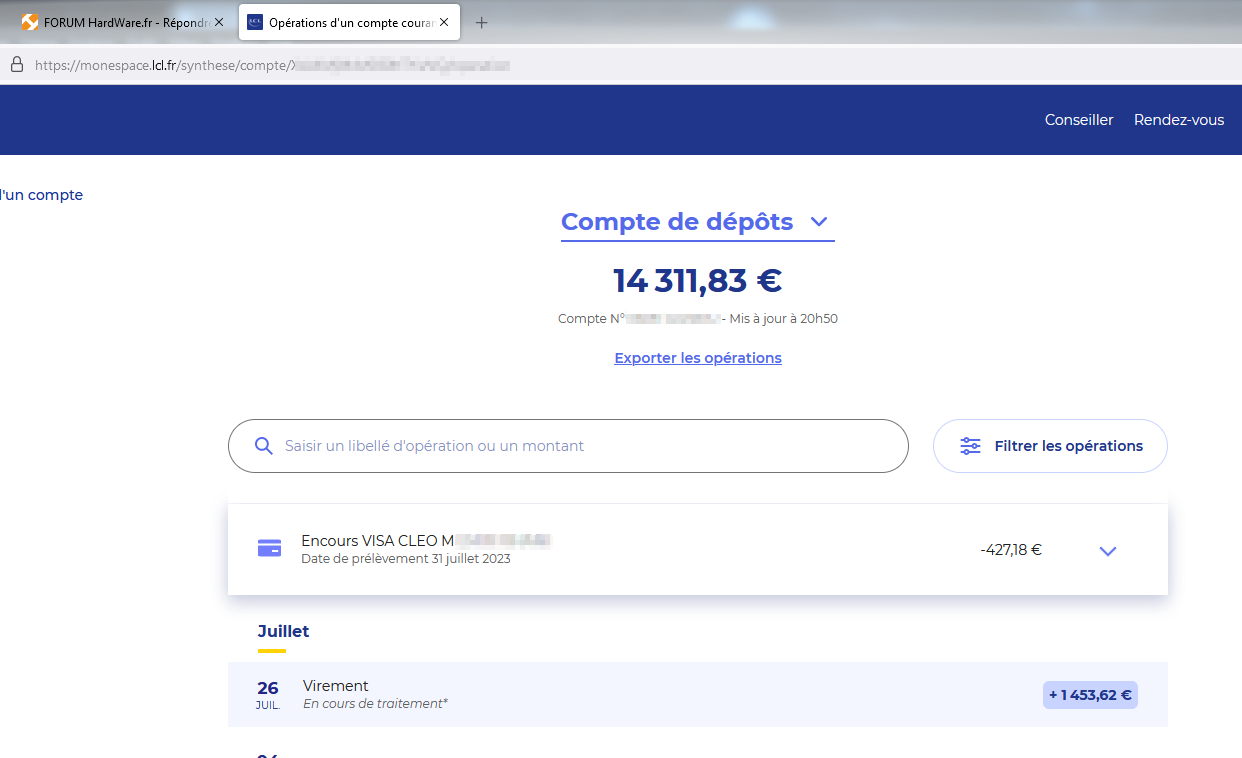Click the filter sliders icon
The image size is (1242, 758).
(970, 446)
